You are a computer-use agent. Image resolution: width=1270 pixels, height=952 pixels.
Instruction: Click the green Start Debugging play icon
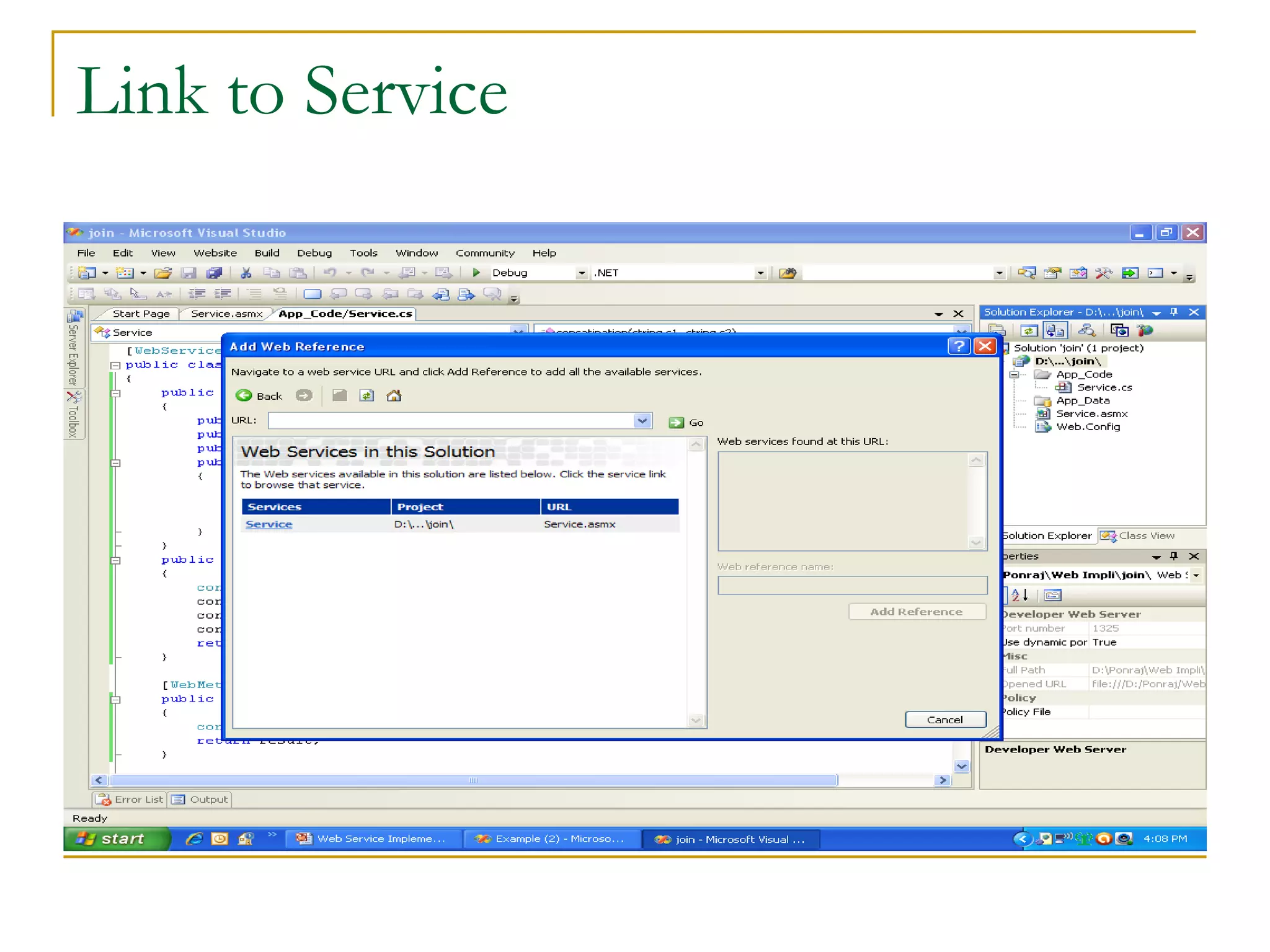pyautogui.click(x=476, y=273)
